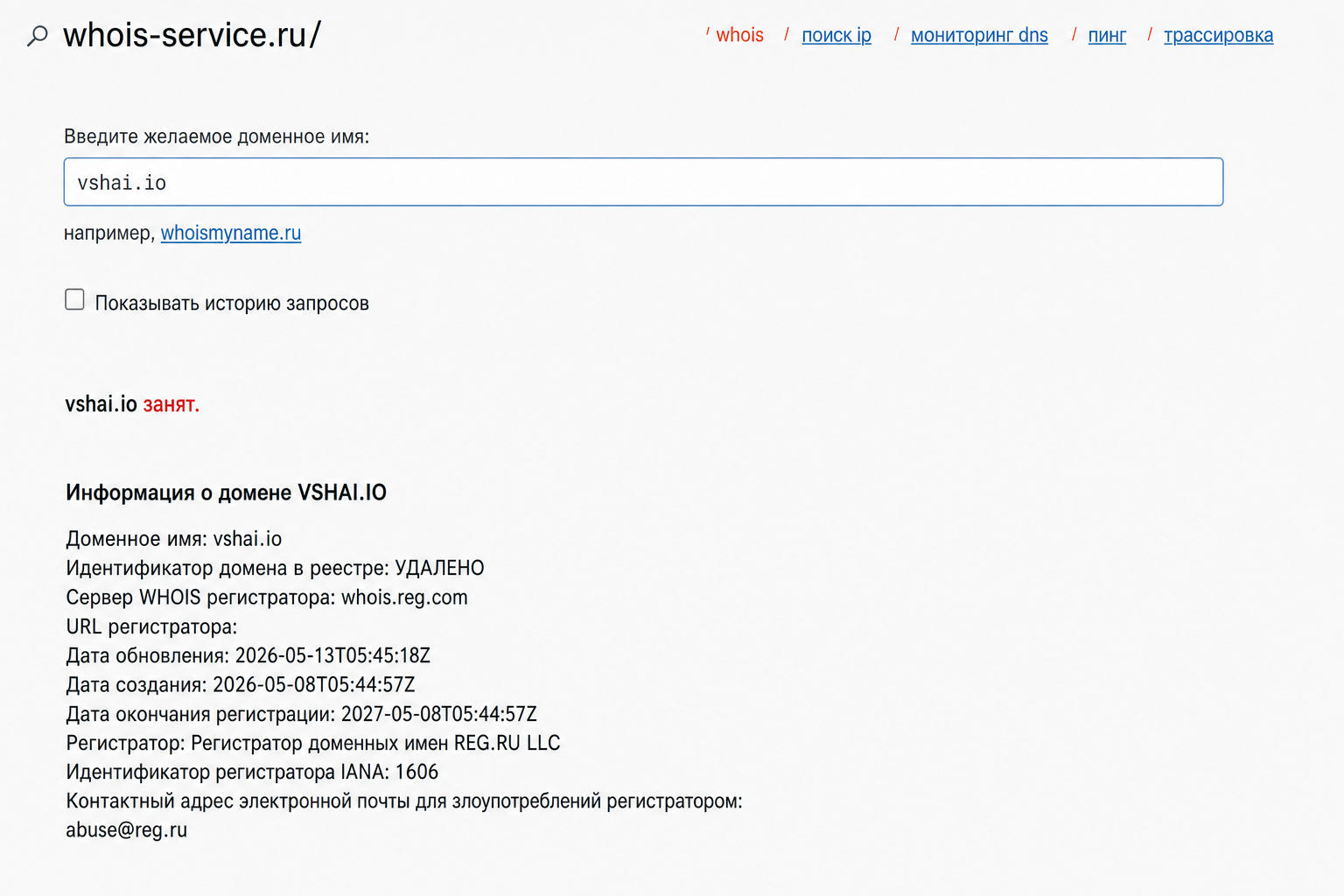
Task: Click Сервер WHOIS регистратора: whois.reg.com line
Action: [x=267, y=598]
